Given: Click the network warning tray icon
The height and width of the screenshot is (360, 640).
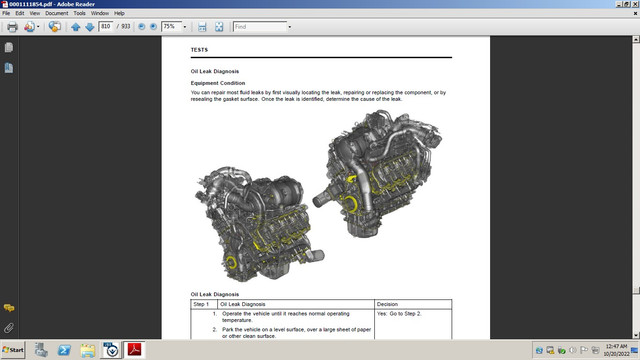Looking at the screenshot, I should coord(550,350).
